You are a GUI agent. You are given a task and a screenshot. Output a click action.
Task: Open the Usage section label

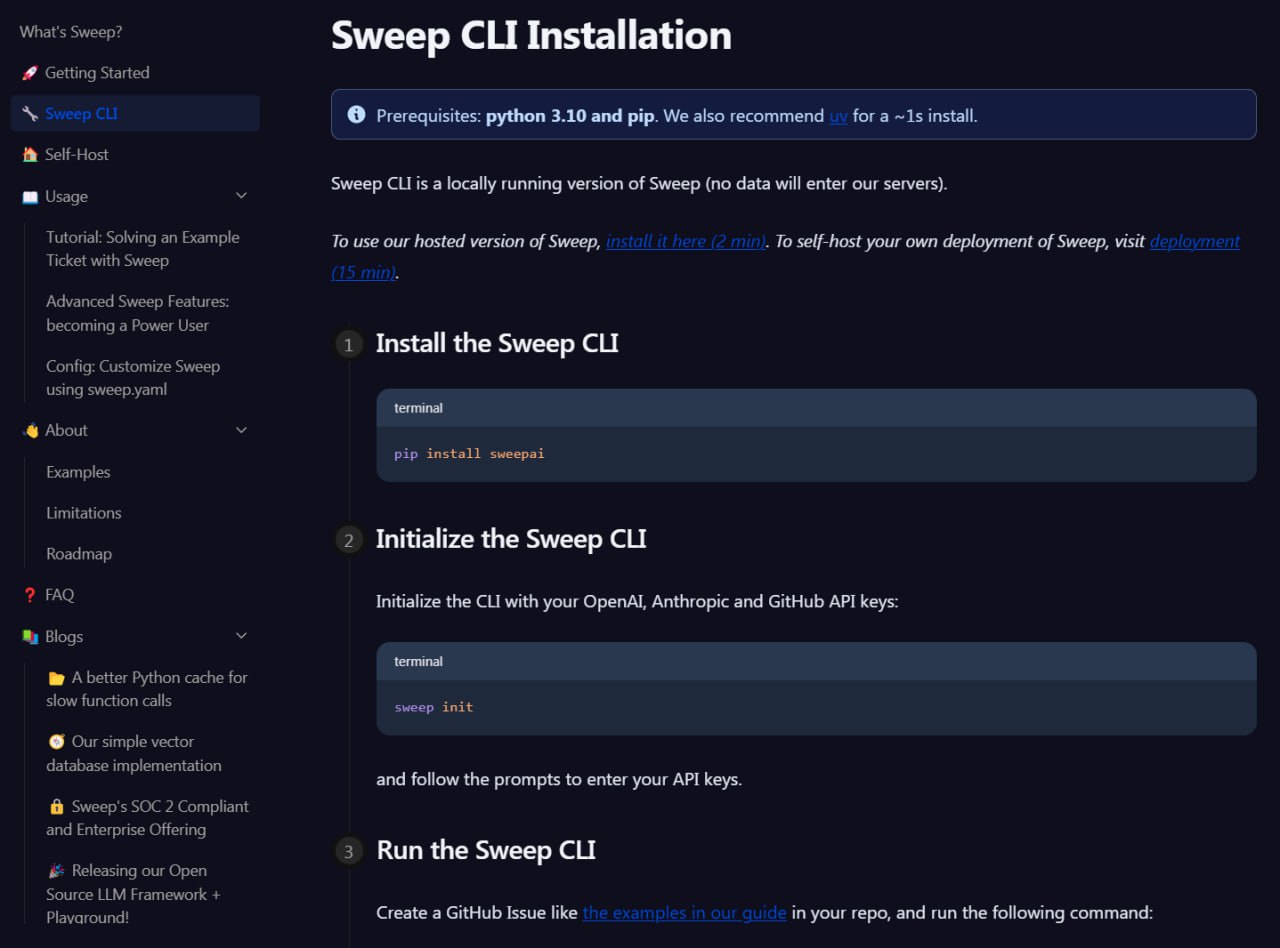66,197
